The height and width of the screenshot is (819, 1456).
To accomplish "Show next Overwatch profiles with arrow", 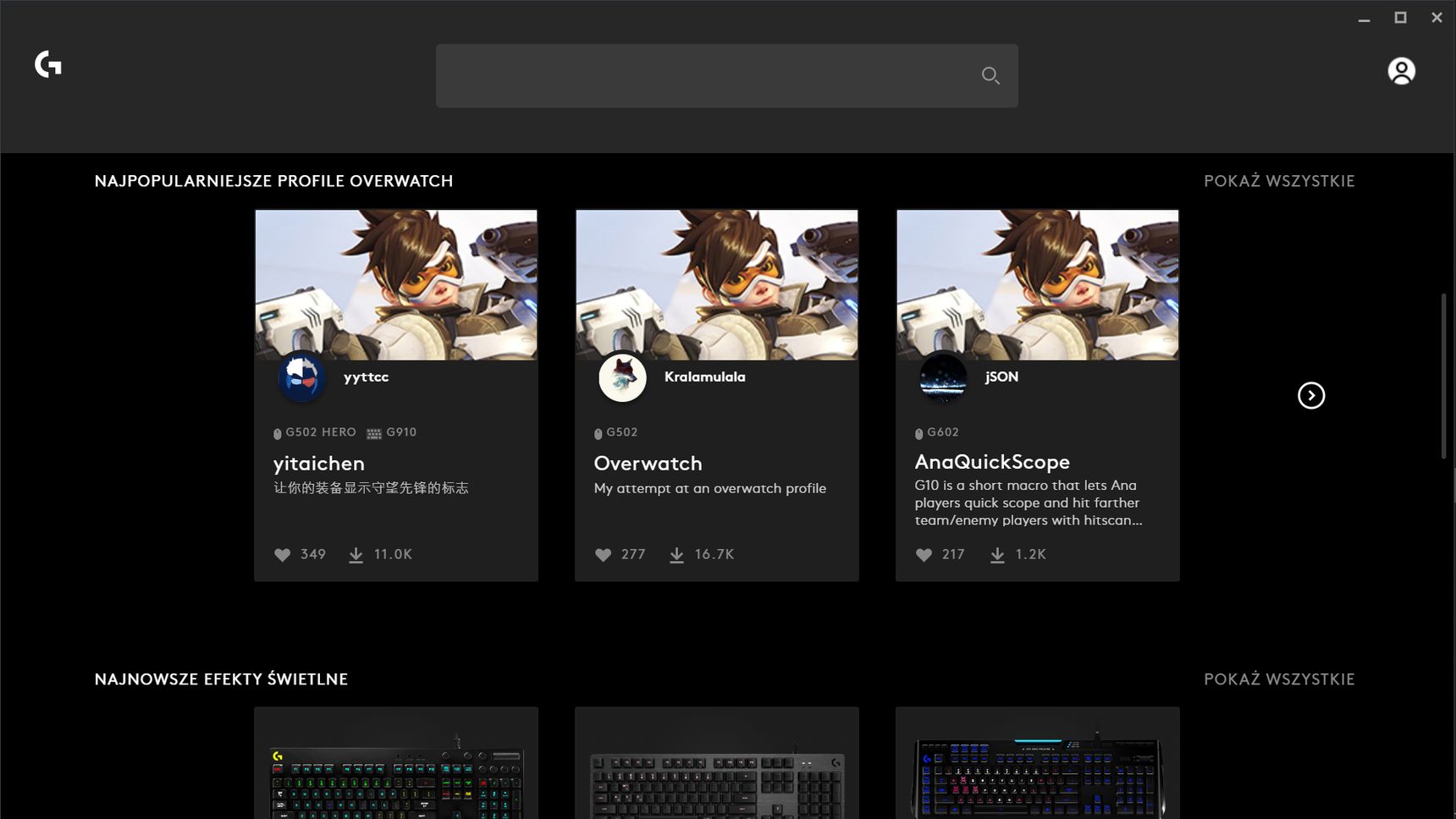I will point(1311,395).
